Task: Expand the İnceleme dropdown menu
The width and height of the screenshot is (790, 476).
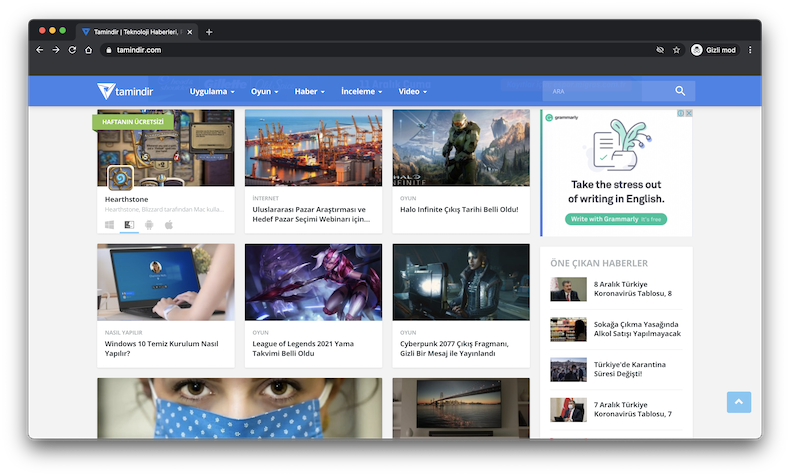Action: (361, 91)
